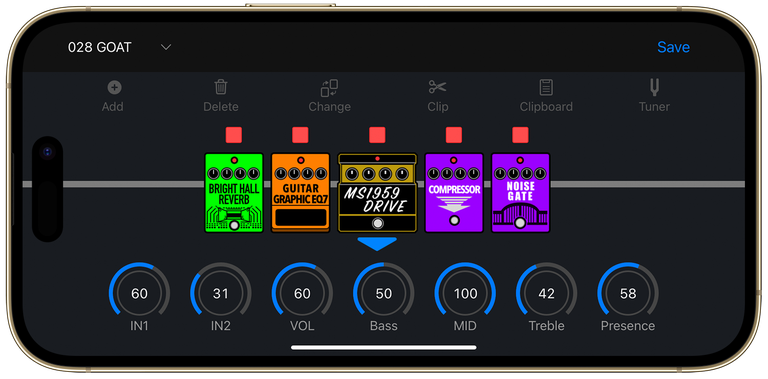Tap the Clip scissors icon
Image resolution: width=768 pixels, height=379 pixels.
point(437,87)
